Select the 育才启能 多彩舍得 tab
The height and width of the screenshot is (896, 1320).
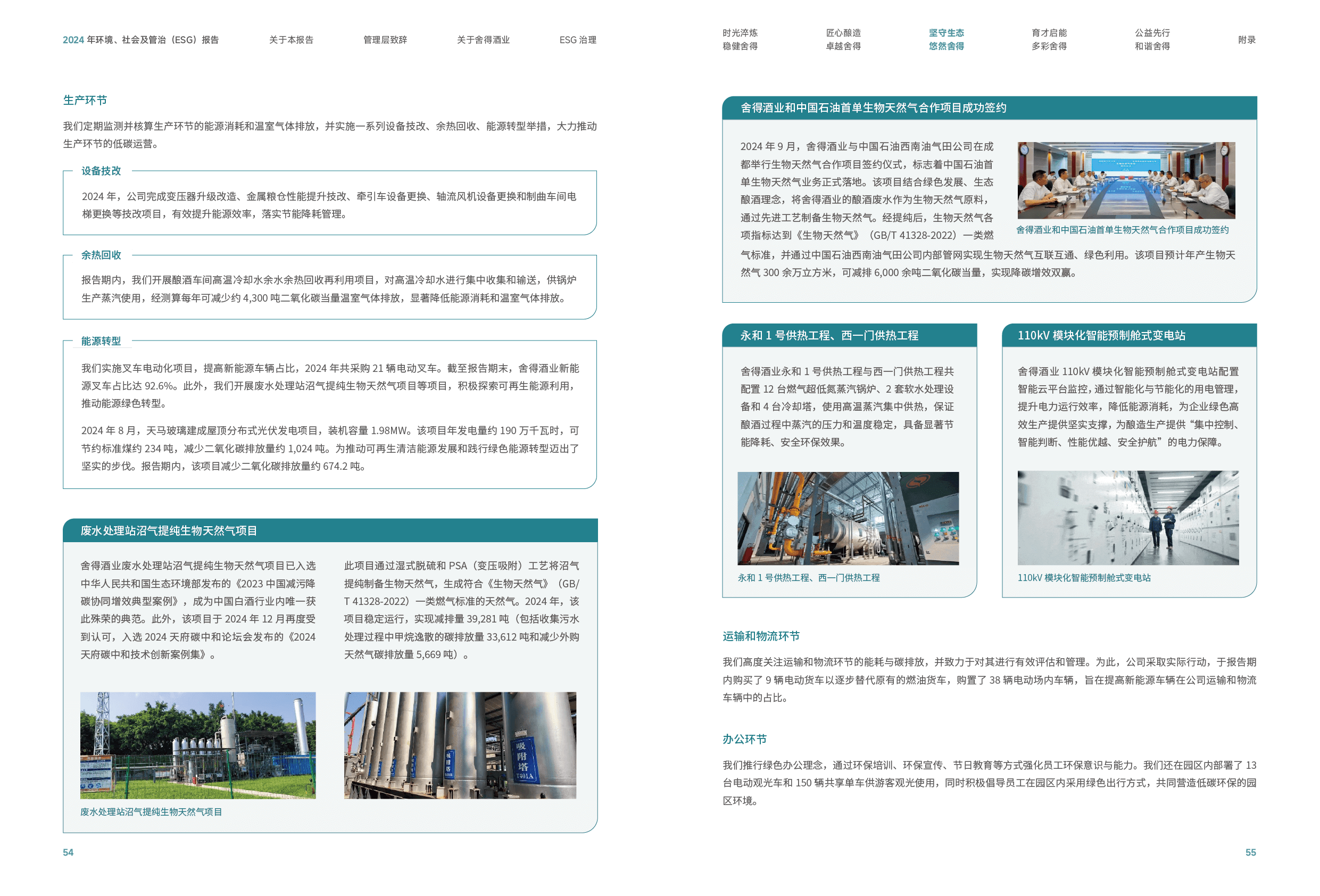click(1049, 39)
